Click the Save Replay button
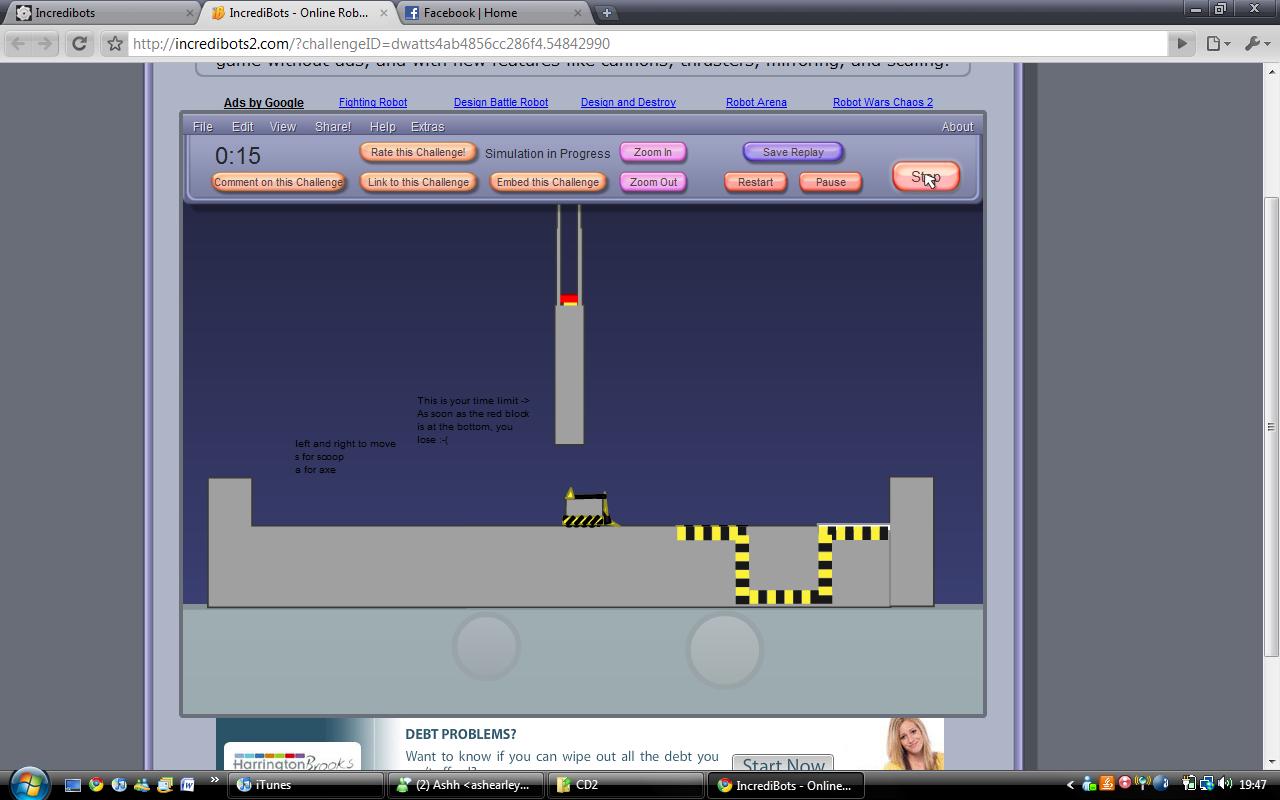The image size is (1280, 800). click(x=793, y=152)
